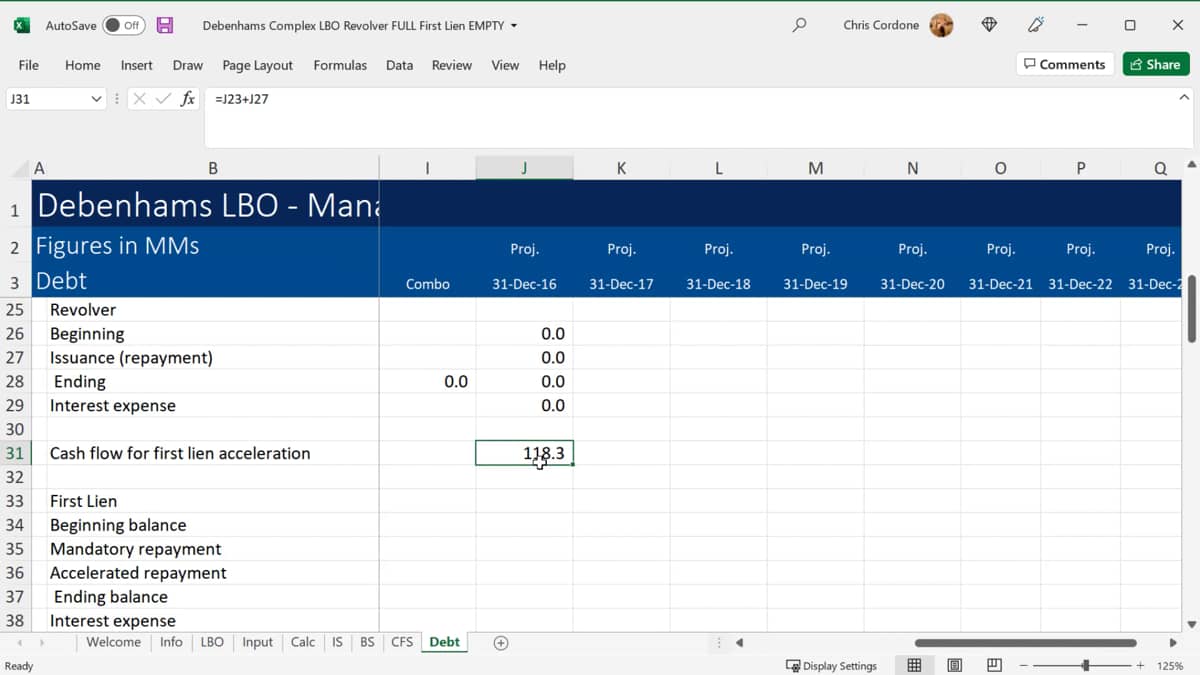Open Chris Cordone account avatar
Screen dimensions: 1200x675
(x=941, y=25)
